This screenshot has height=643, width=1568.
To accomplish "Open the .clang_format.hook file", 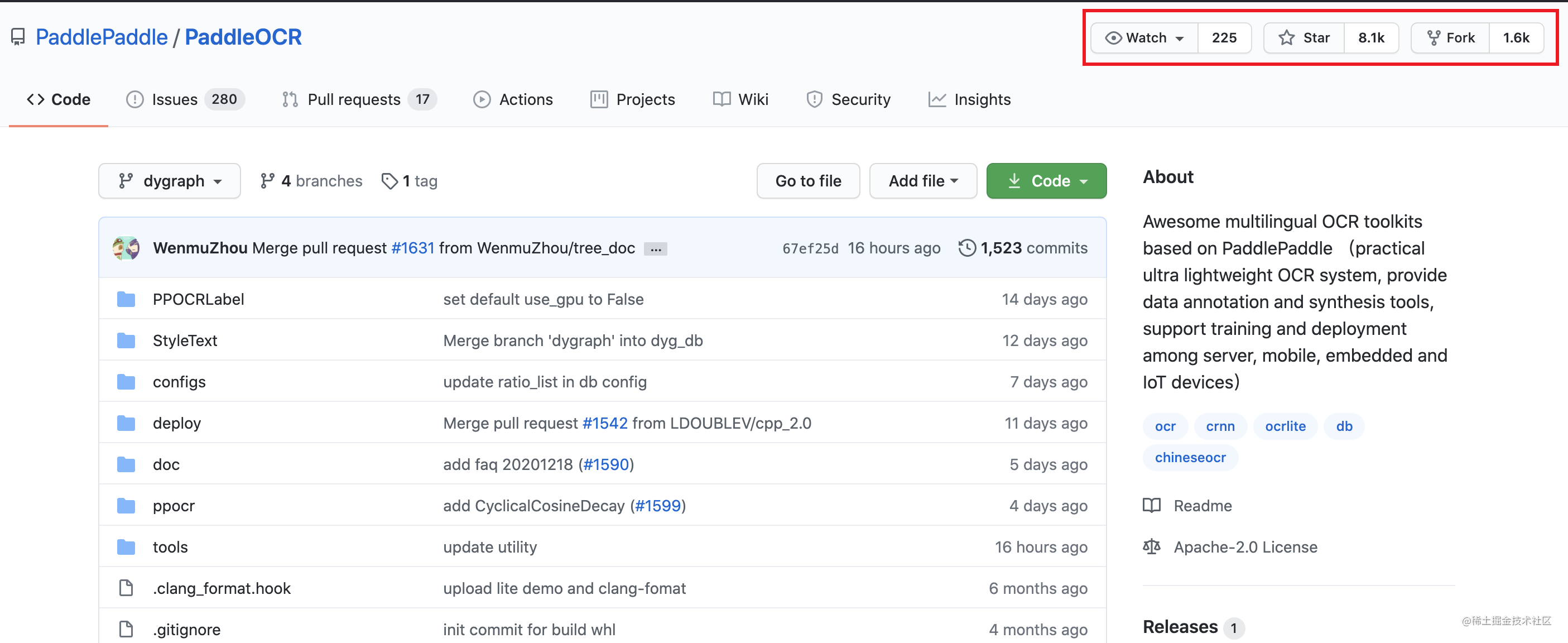I will 222,588.
